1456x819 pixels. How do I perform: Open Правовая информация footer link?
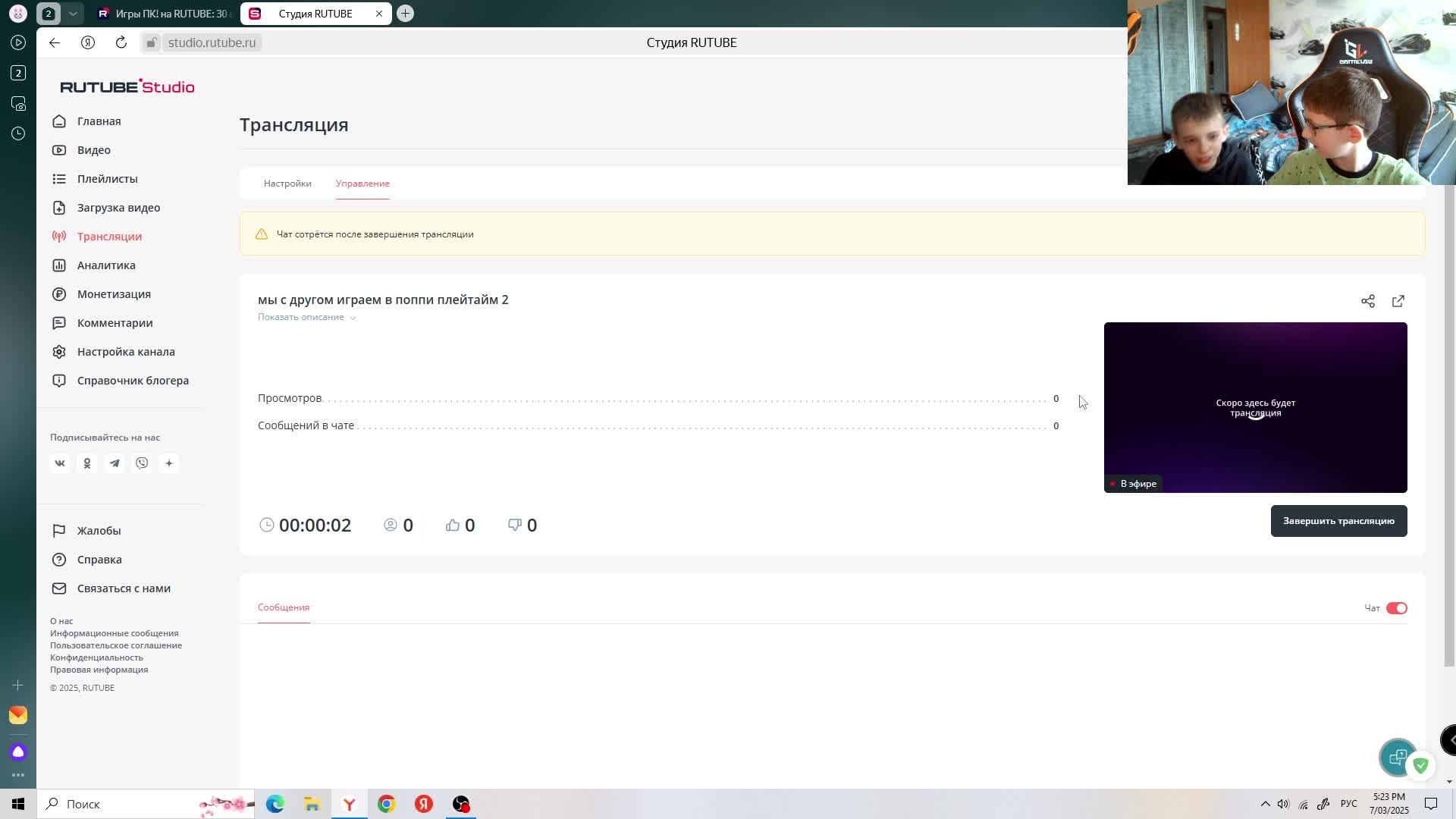click(x=99, y=670)
